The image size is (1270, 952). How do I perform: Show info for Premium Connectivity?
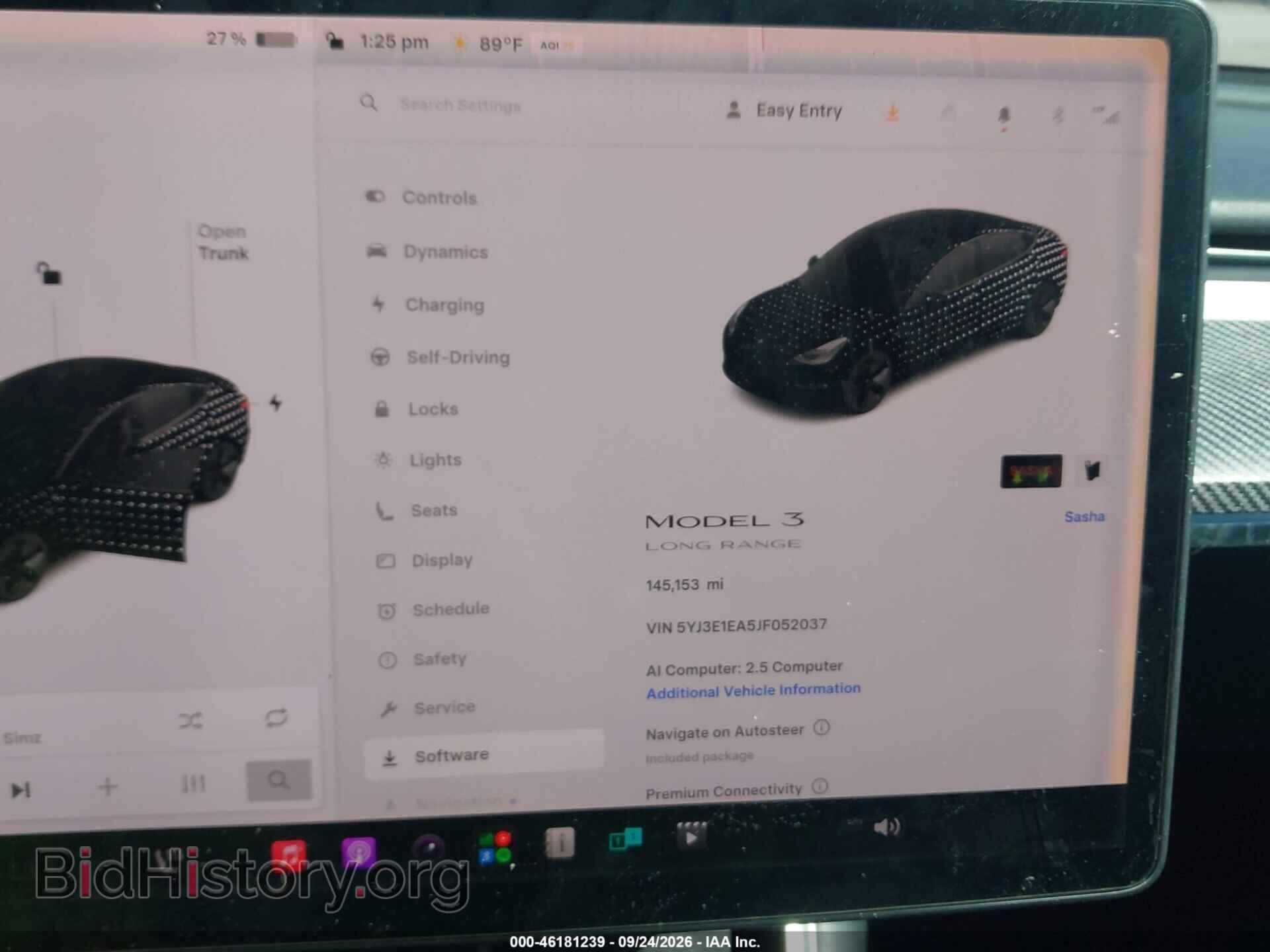820,786
